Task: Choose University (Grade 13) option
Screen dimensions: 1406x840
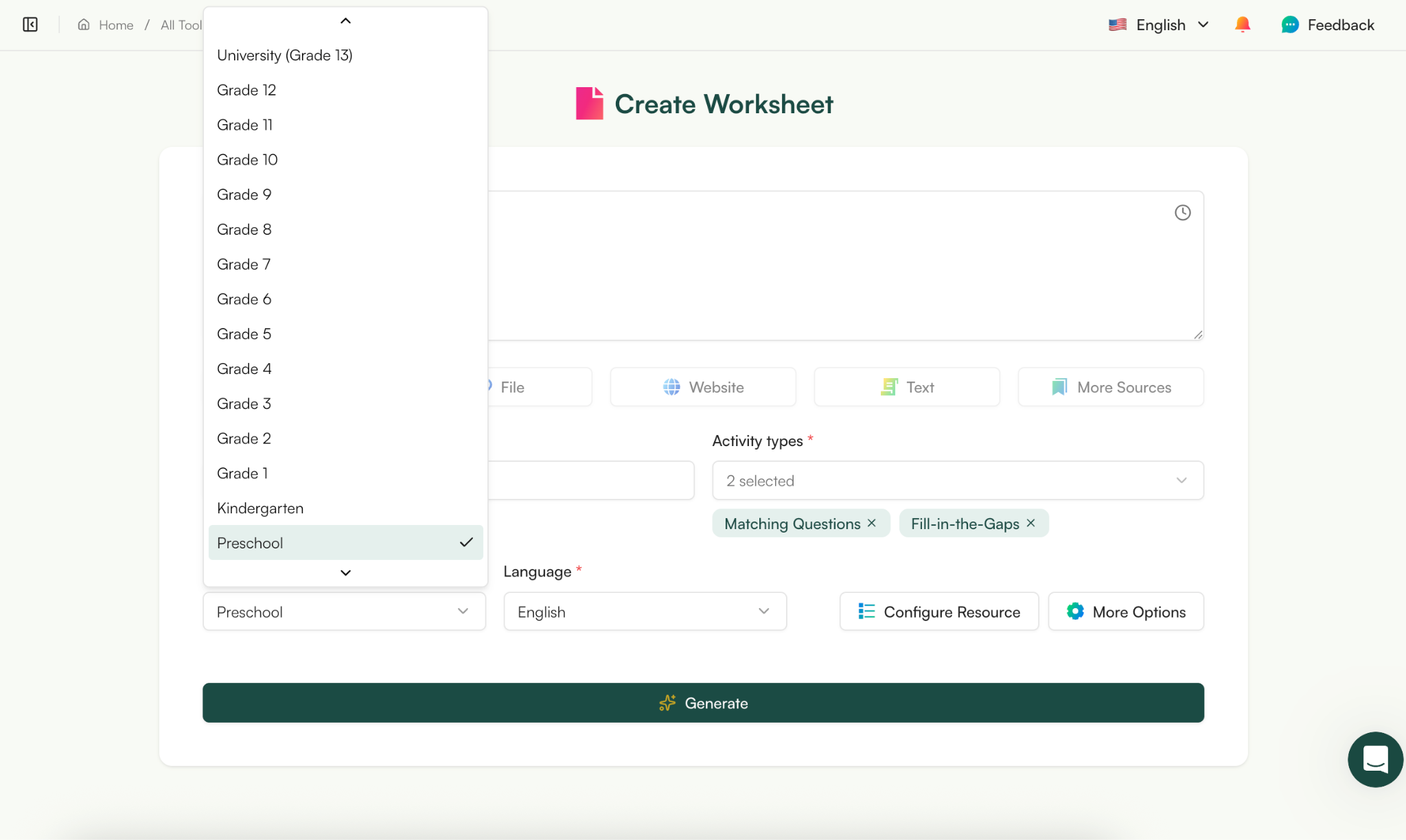Action: click(x=284, y=55)
